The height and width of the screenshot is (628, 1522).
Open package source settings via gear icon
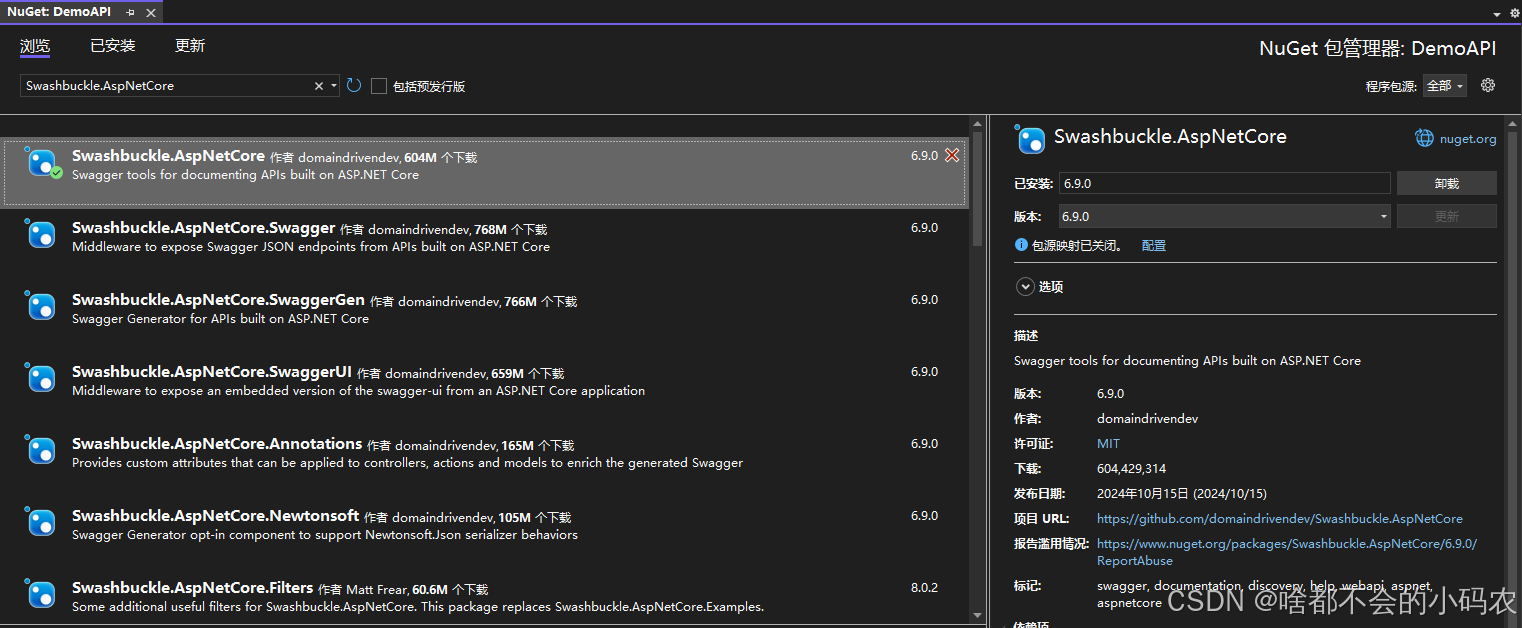pos(1487,85)
